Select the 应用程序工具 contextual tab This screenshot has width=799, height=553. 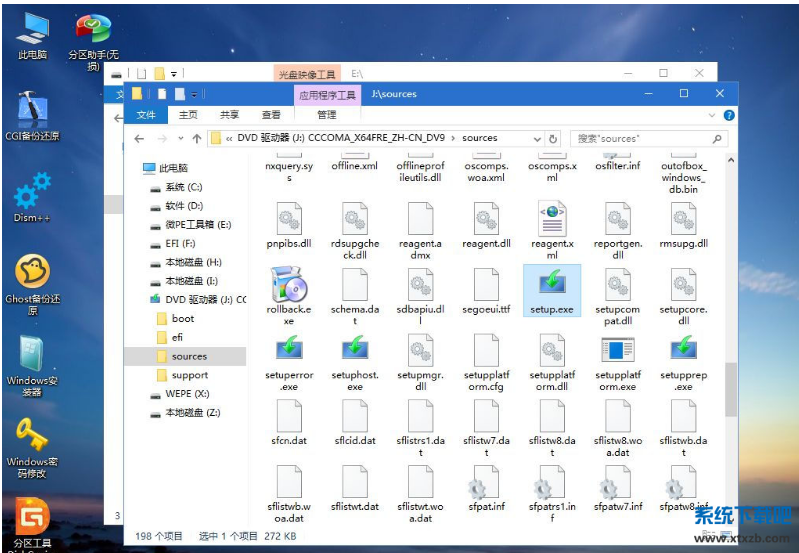[x=327, y=95]
